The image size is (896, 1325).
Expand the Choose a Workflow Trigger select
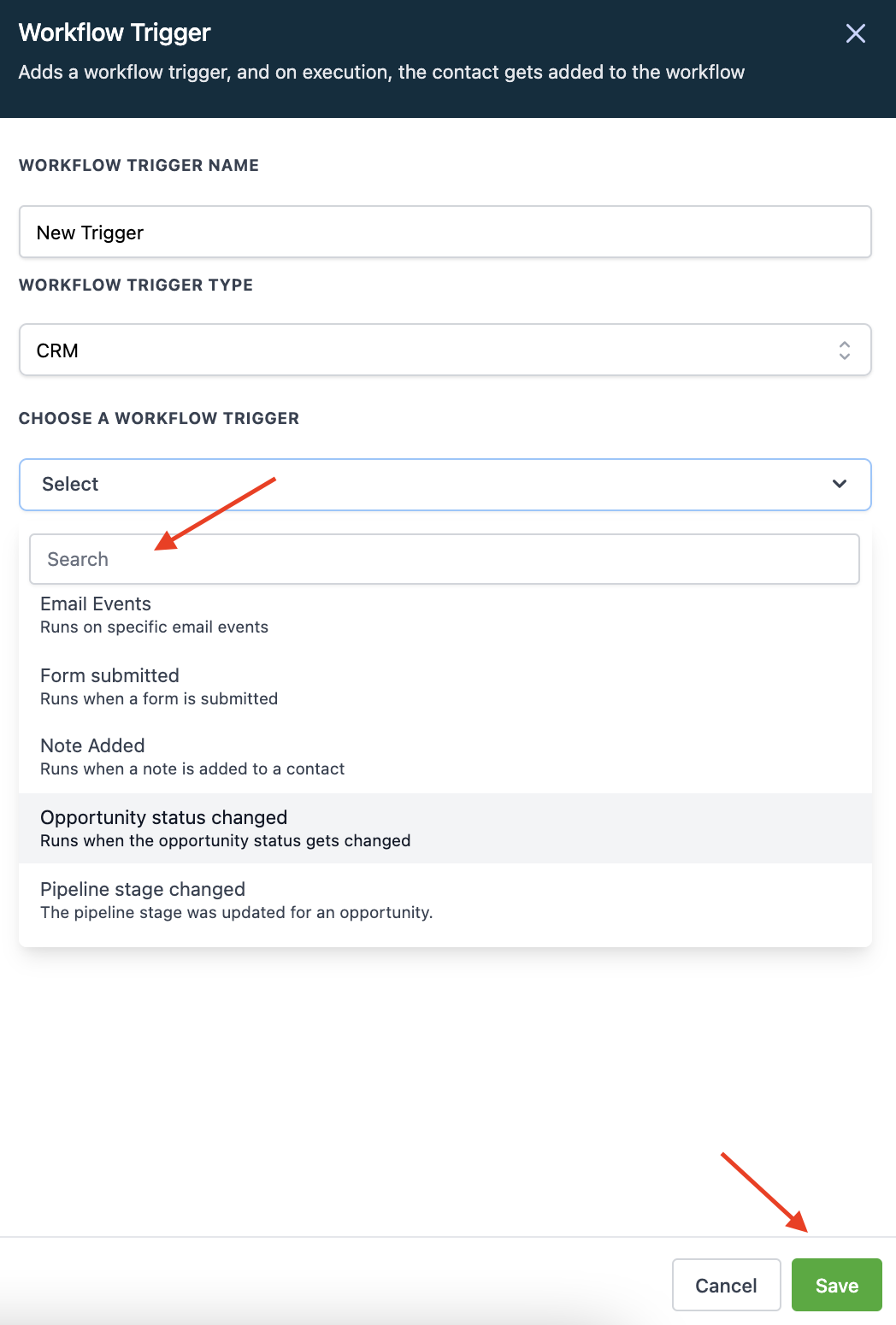[x=445, y=485]
